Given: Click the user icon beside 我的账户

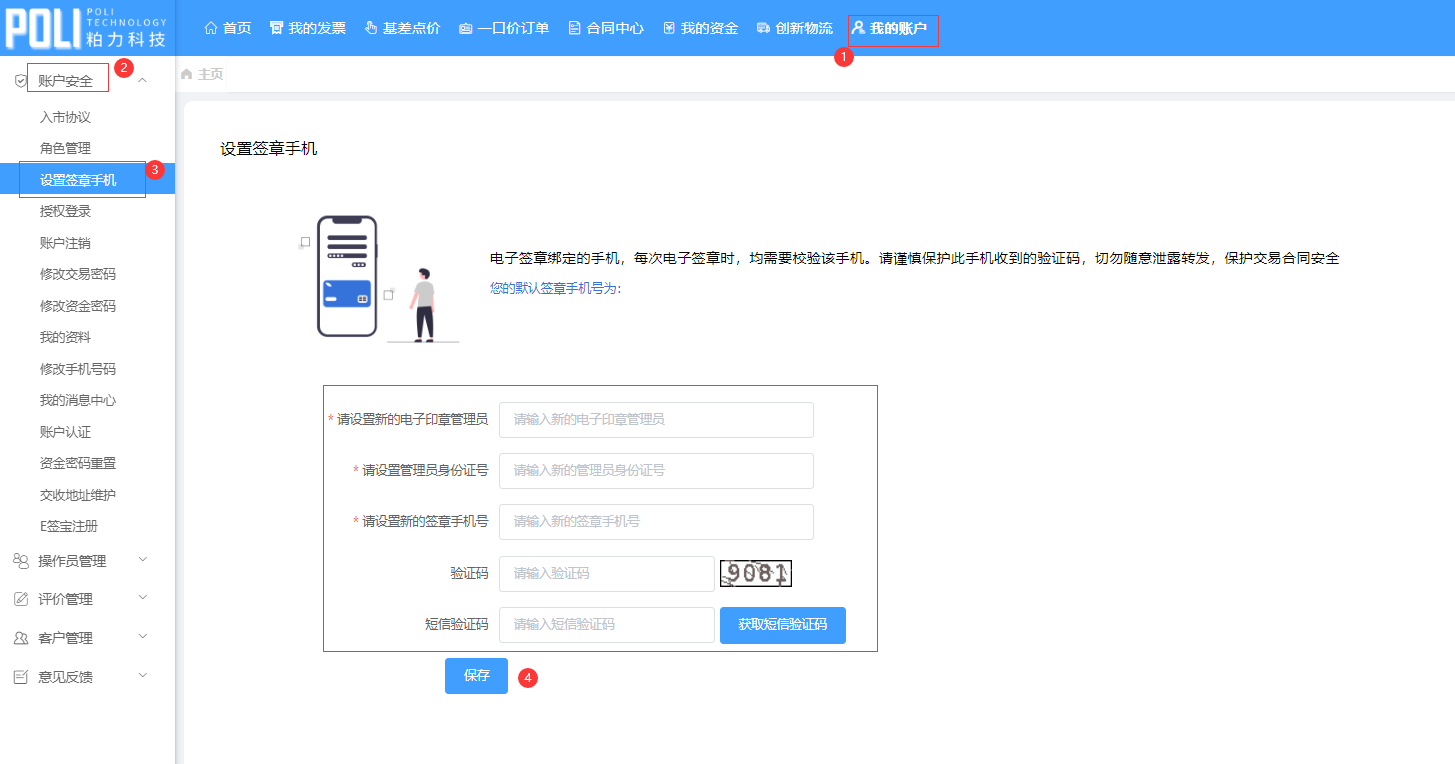Looking at the screenshot, I should [x=858, y=28].
